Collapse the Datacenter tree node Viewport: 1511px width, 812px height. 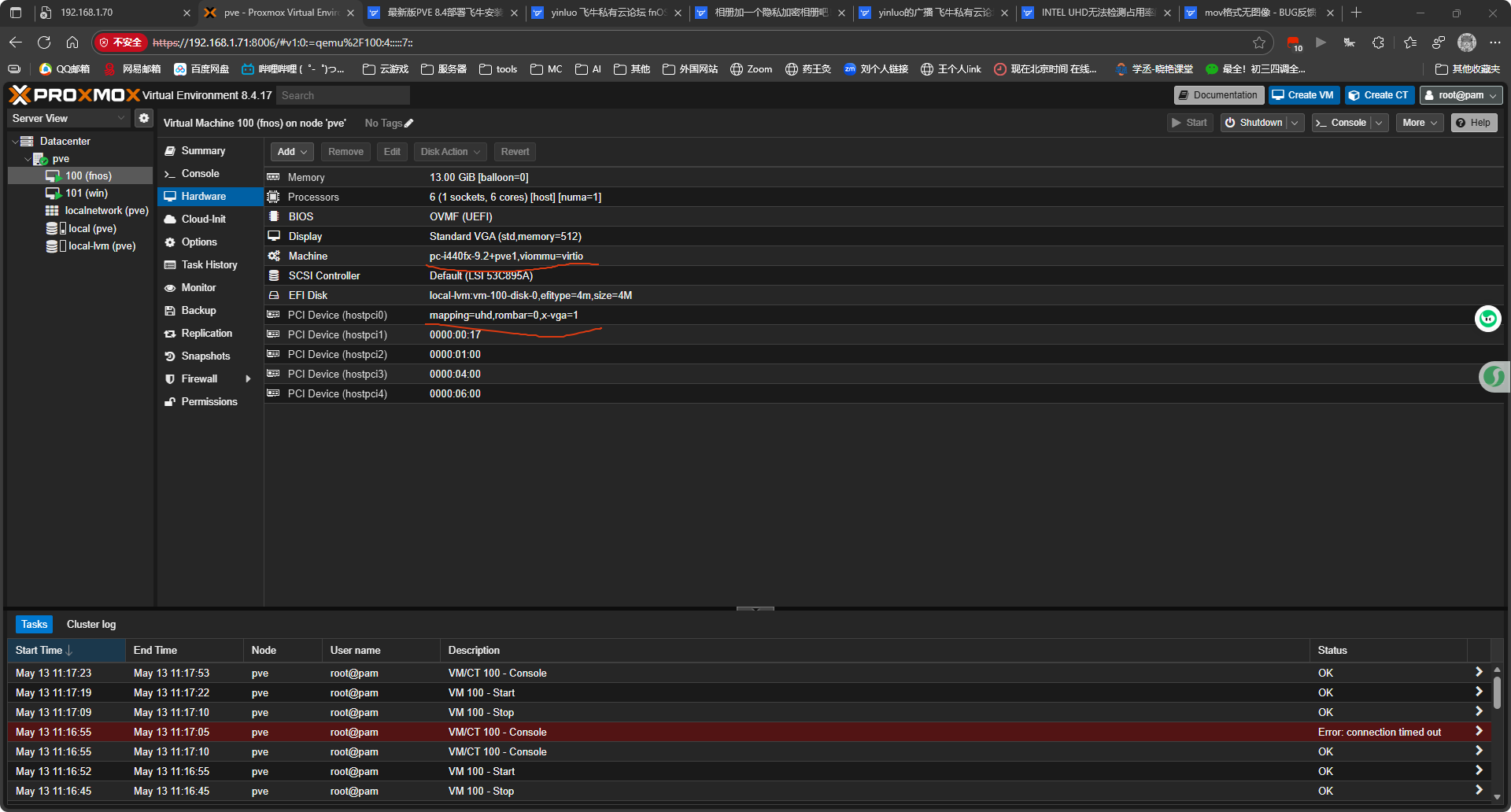click(x=15, y=142)
